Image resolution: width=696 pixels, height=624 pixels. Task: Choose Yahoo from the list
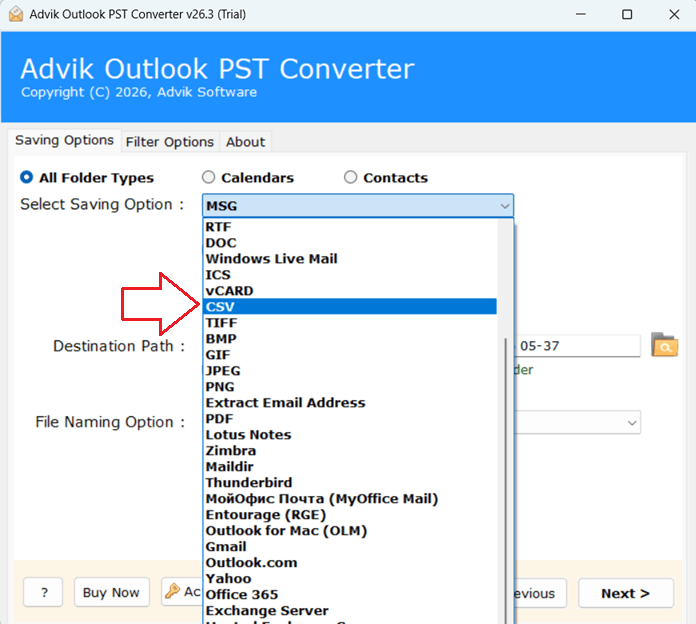coord(350,578)
